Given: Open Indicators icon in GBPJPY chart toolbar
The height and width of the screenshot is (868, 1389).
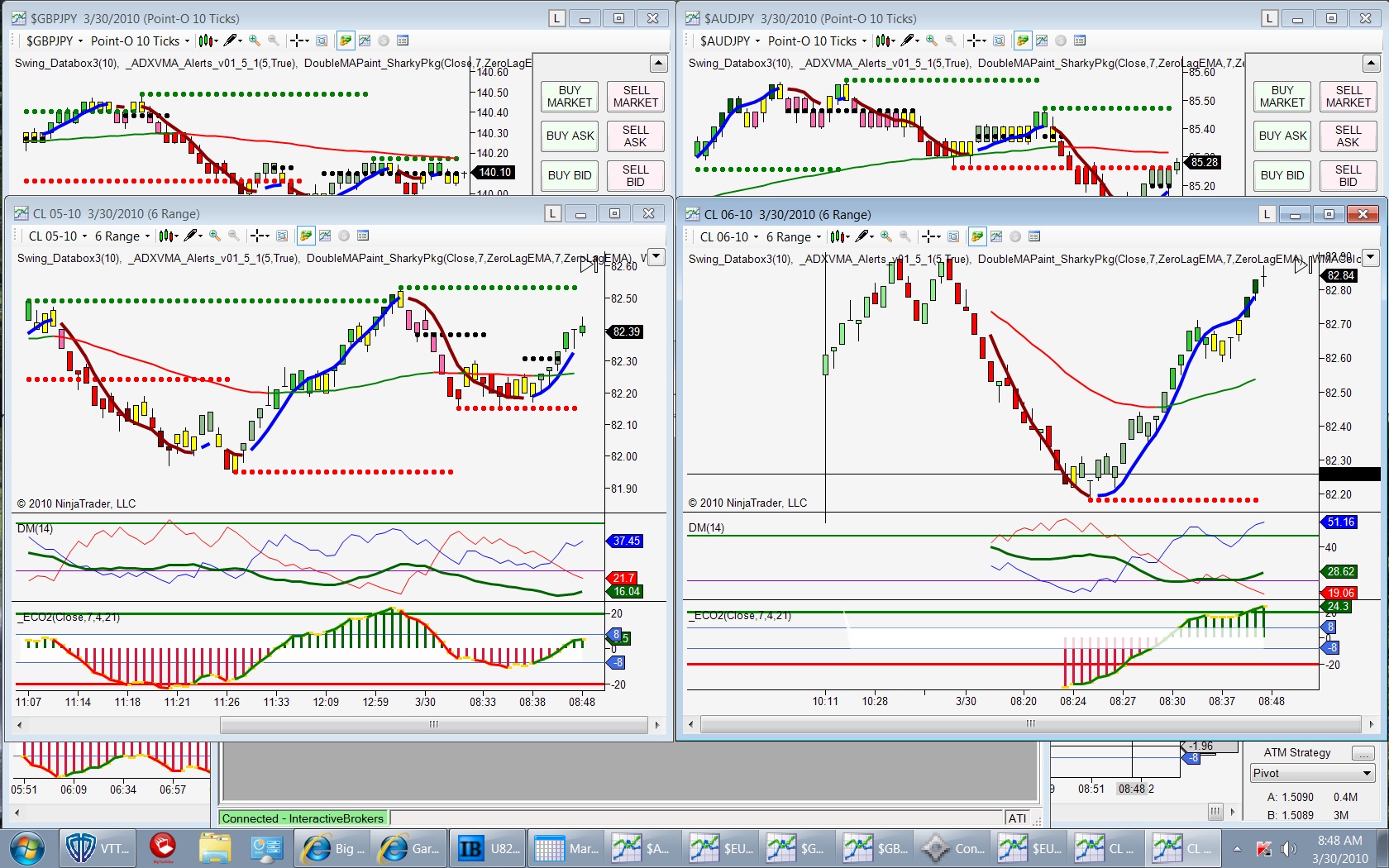Looking at the screenshot, I should point(365,41).
